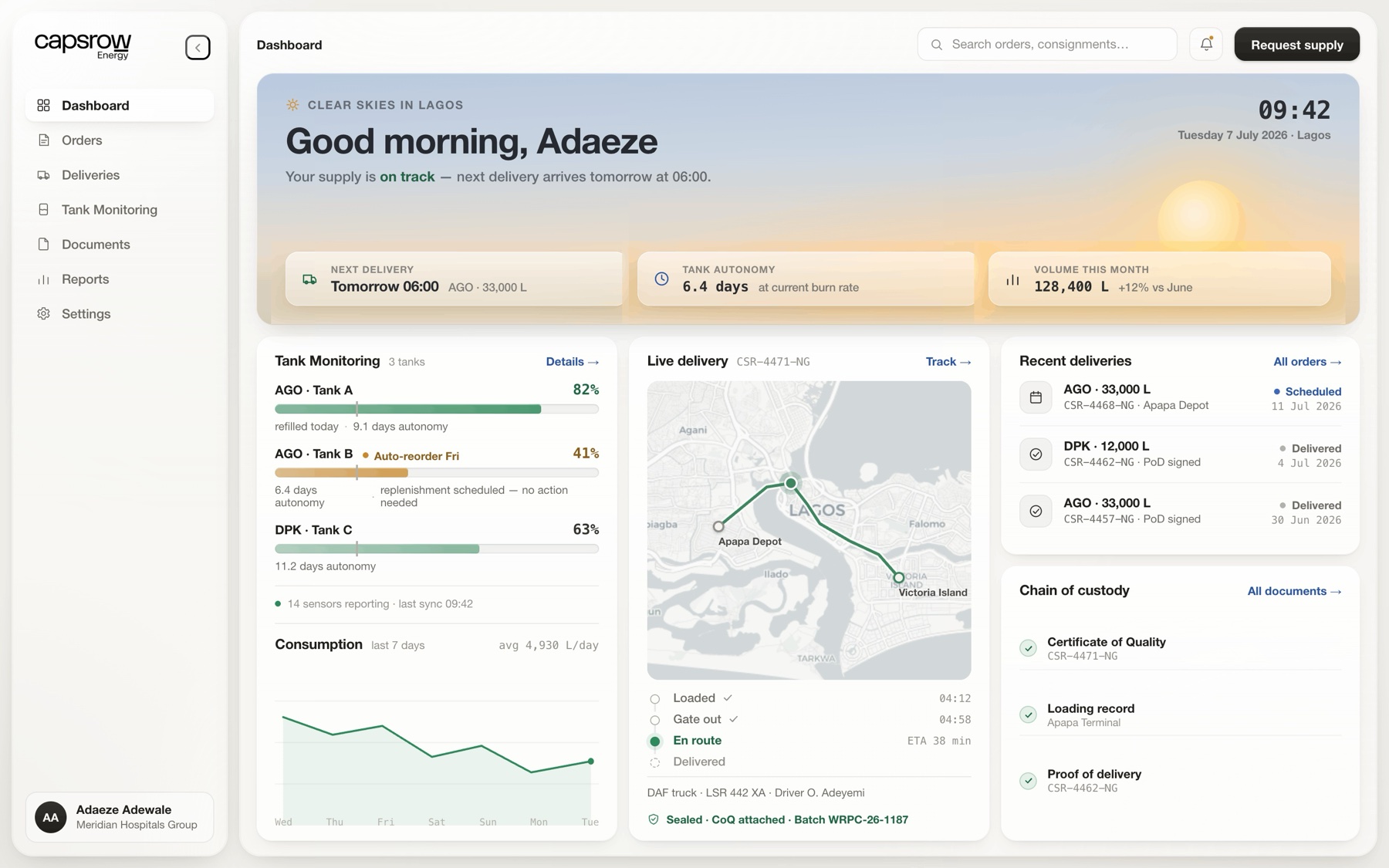Click the ETA 38 min label
This screenshot has width=1389, height=868.
tap(939, 741)
